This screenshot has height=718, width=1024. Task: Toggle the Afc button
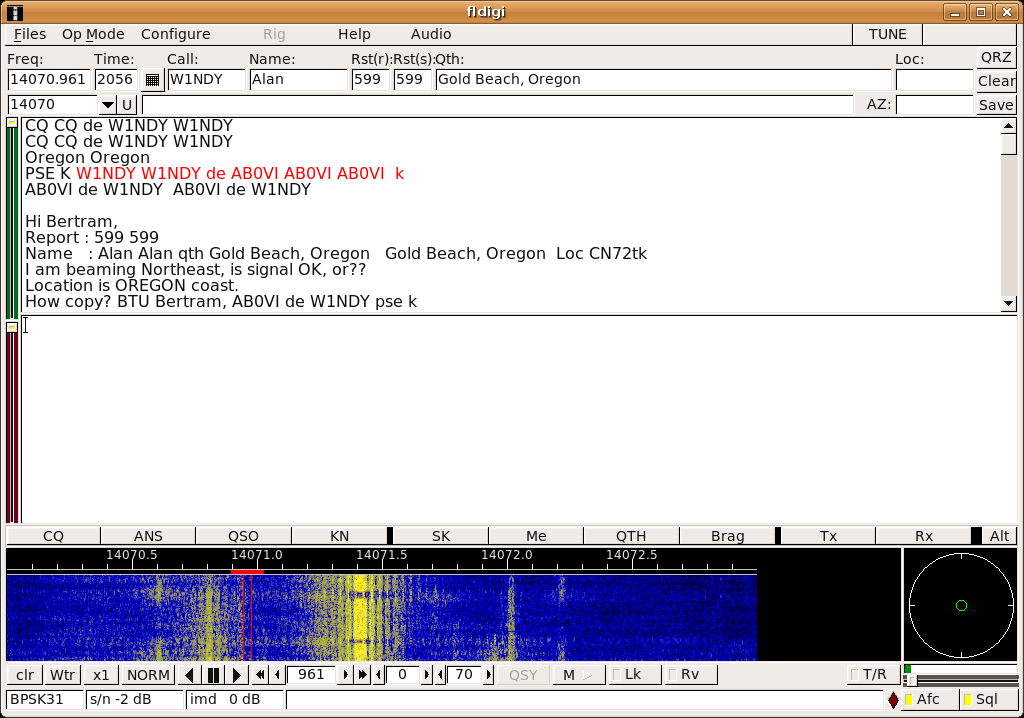pyautogui.click(x=928, y=700)
